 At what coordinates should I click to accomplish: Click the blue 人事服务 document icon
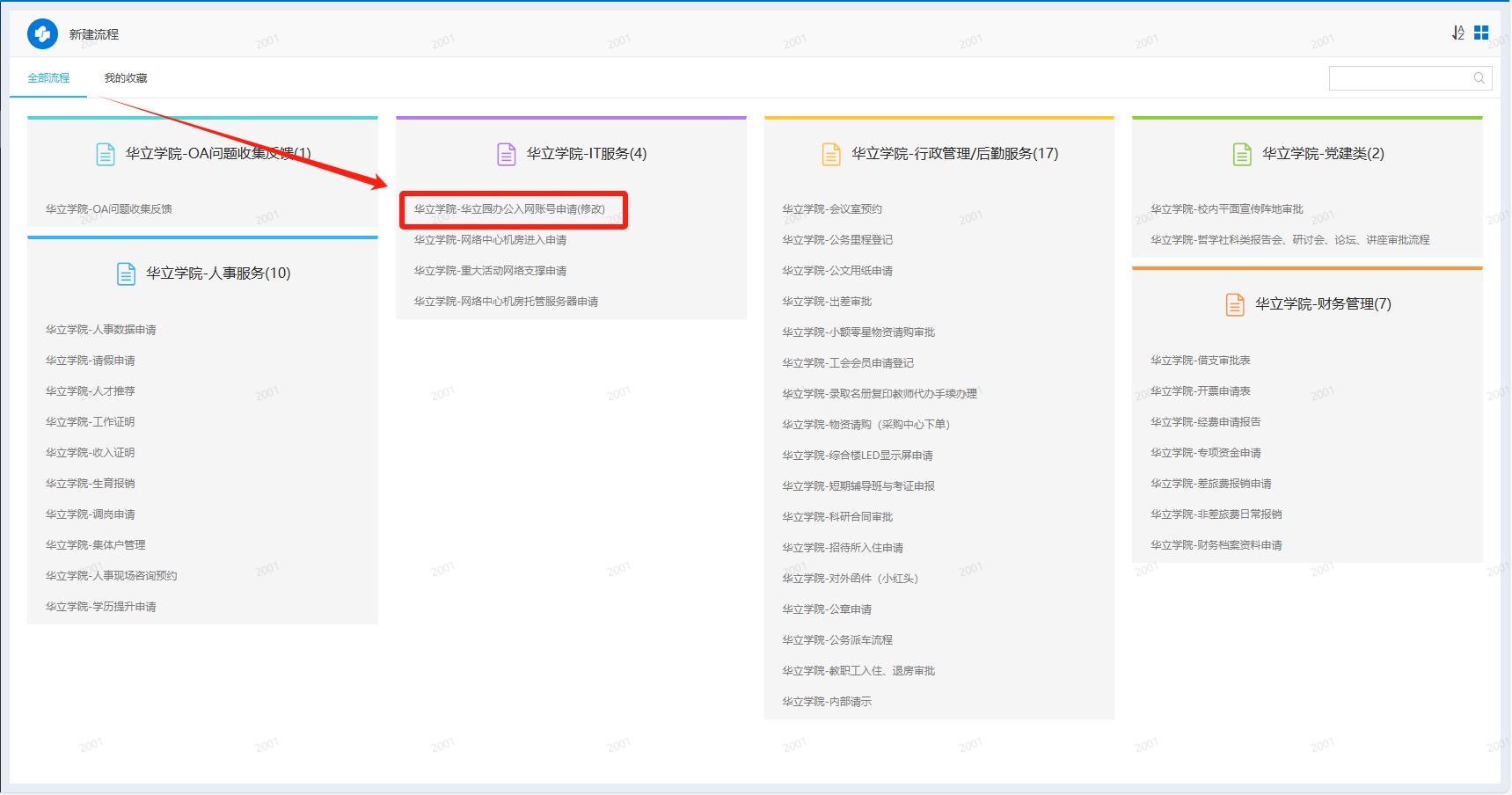pyautogui.click(x=126, y=274)
